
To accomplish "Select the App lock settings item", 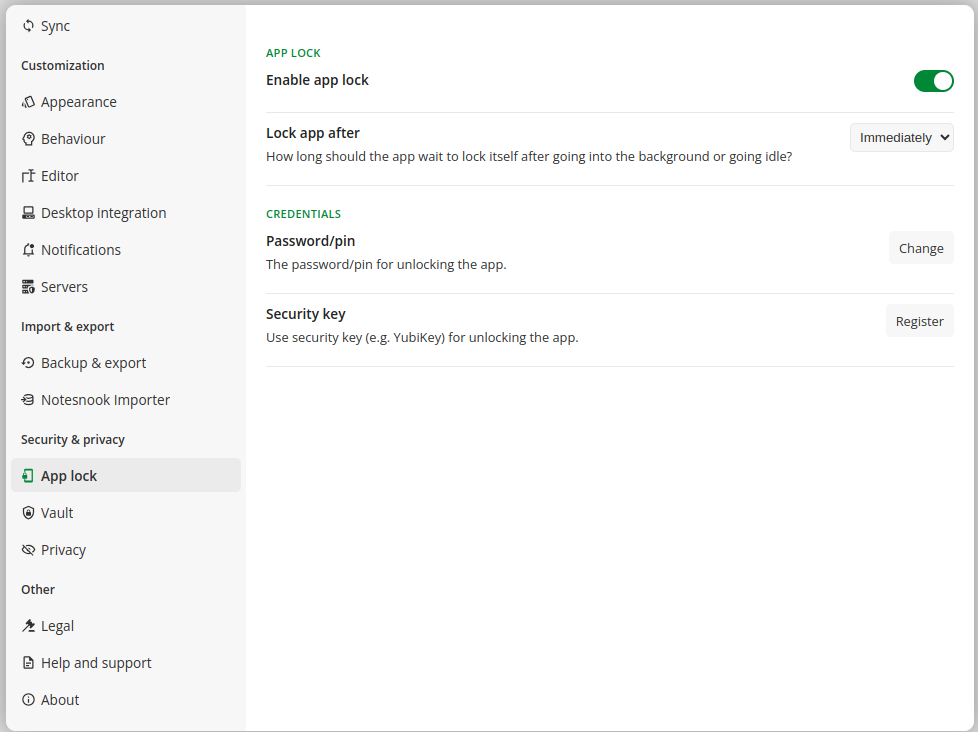I will click(x=69, y=476).
